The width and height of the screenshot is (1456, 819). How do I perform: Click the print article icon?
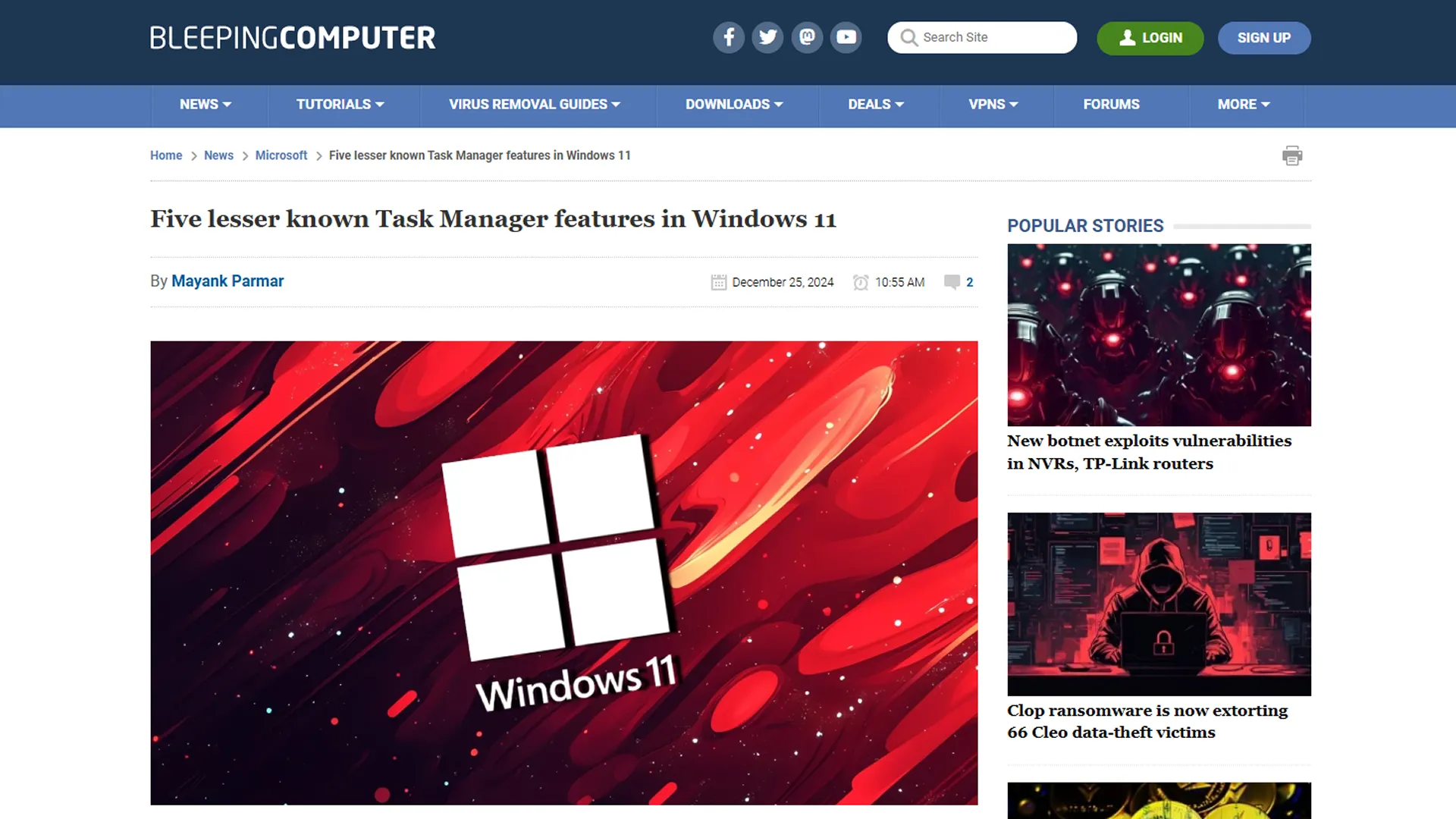[1292, 155]
